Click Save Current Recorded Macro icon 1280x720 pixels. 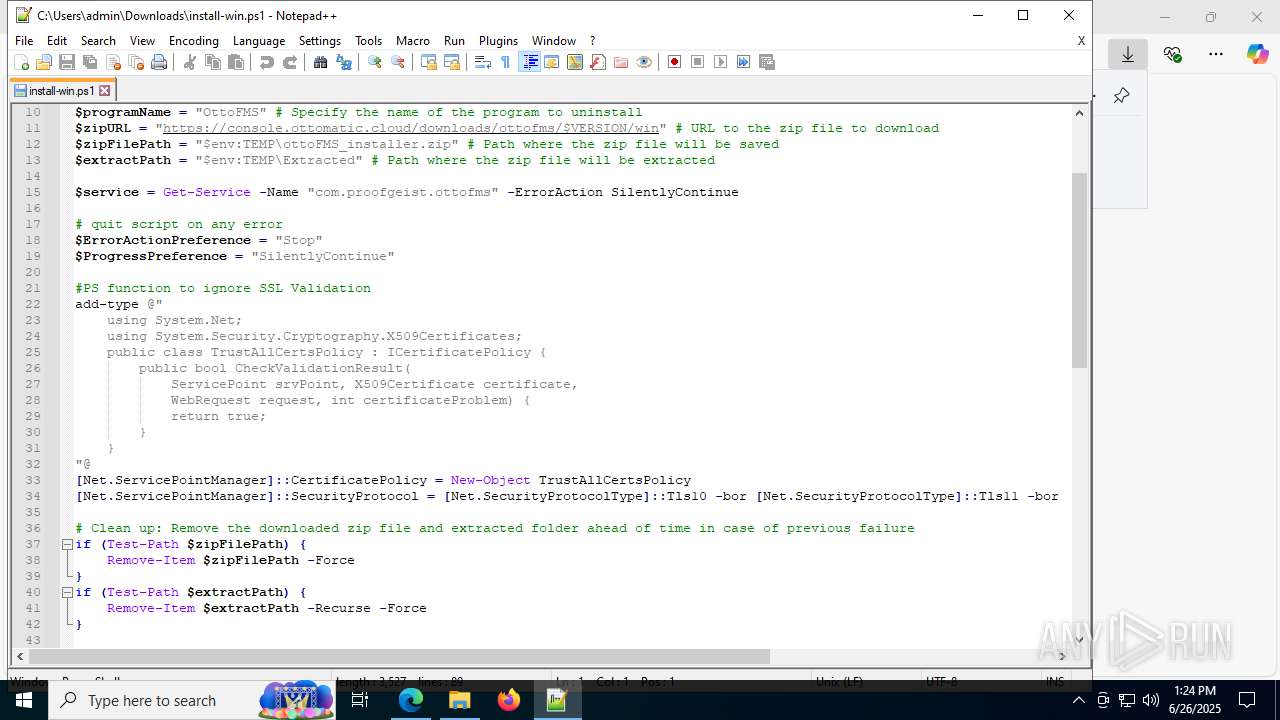click(x=767, y=62)
